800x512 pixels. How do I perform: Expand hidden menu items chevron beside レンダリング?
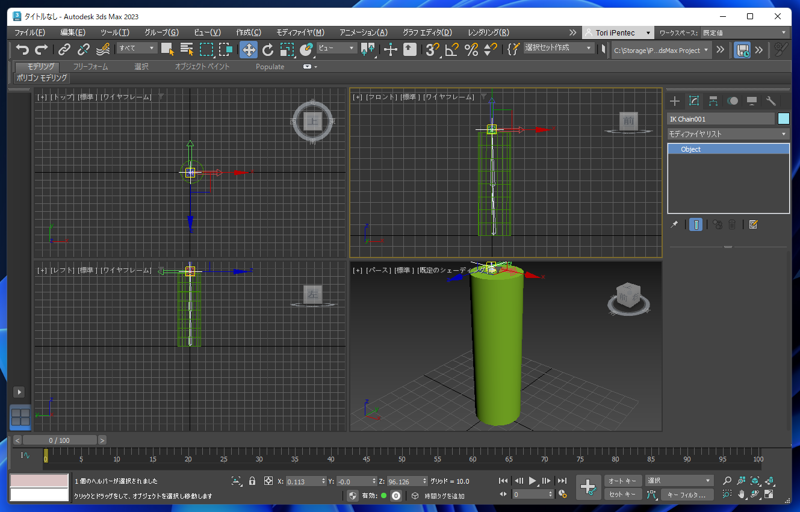tap(572, 33)
